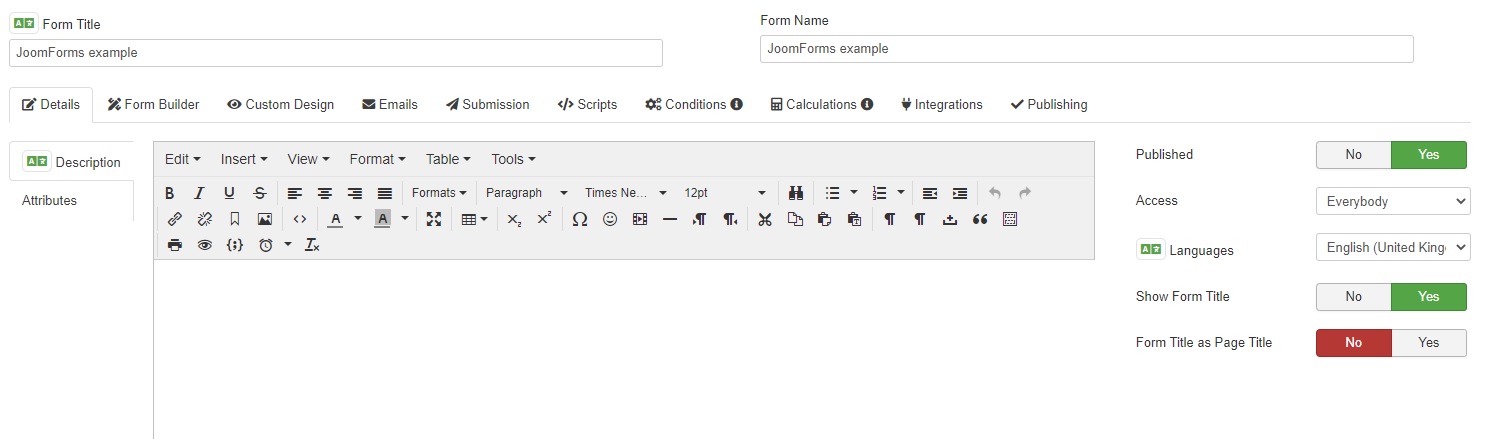The width and height of the screenshot is (1487, 441).
Task: Switch to the Custom Design tab
Action: pos(280,104)
